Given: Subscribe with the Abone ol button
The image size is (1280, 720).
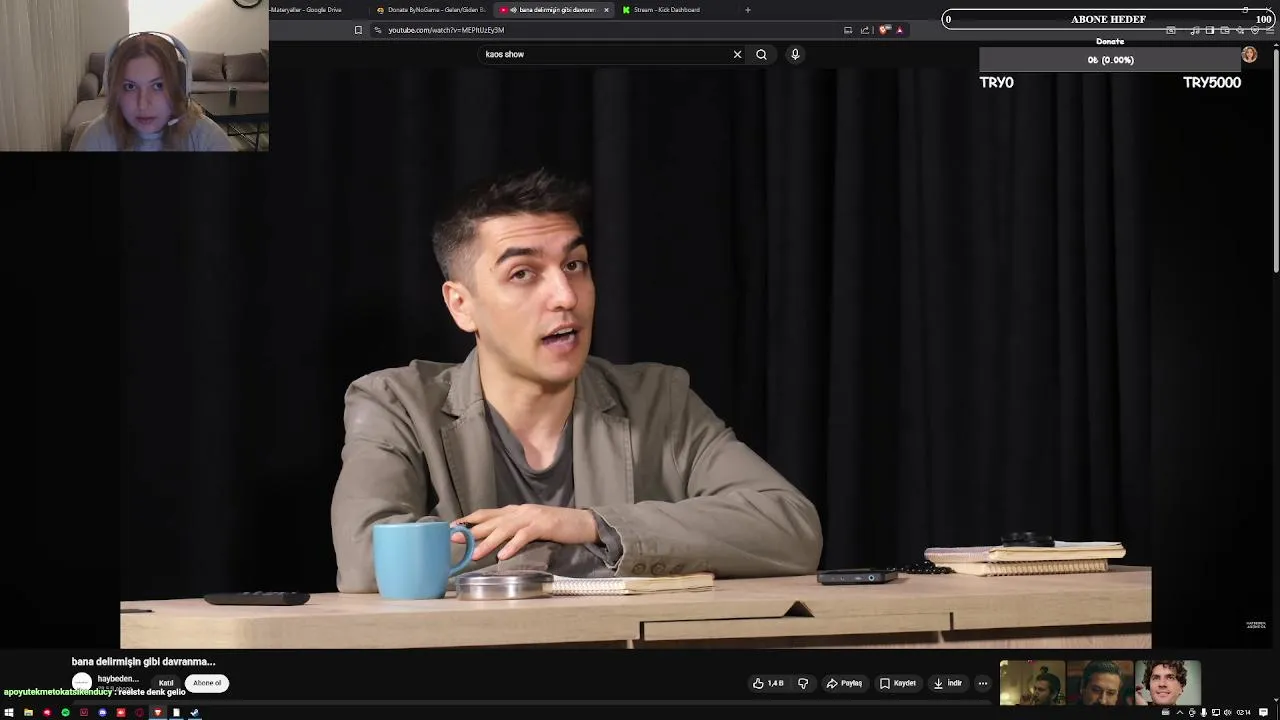Looking at the screenshot, I should (207, 683).
